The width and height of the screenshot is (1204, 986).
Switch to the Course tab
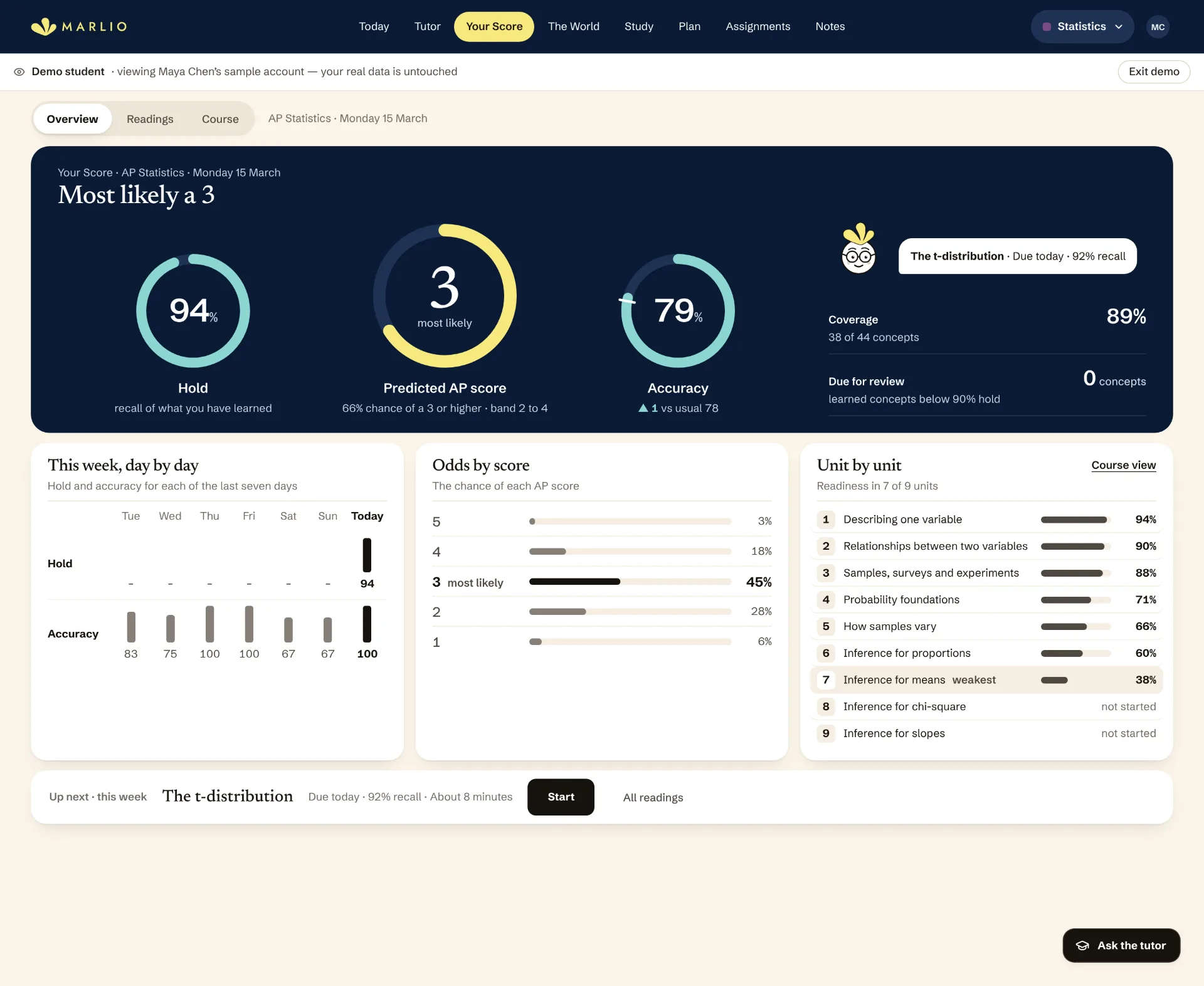[x=220, y=119]
